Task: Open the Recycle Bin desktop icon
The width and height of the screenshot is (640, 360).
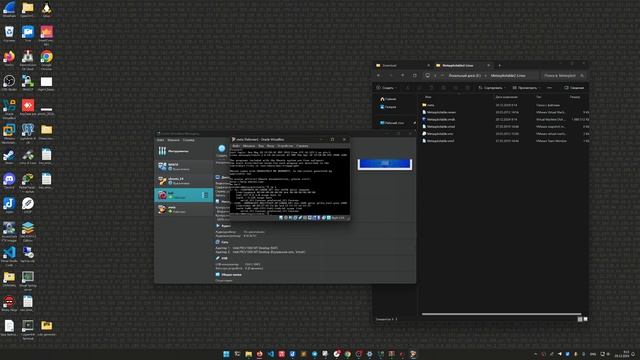Action: [x=9, y=33]
